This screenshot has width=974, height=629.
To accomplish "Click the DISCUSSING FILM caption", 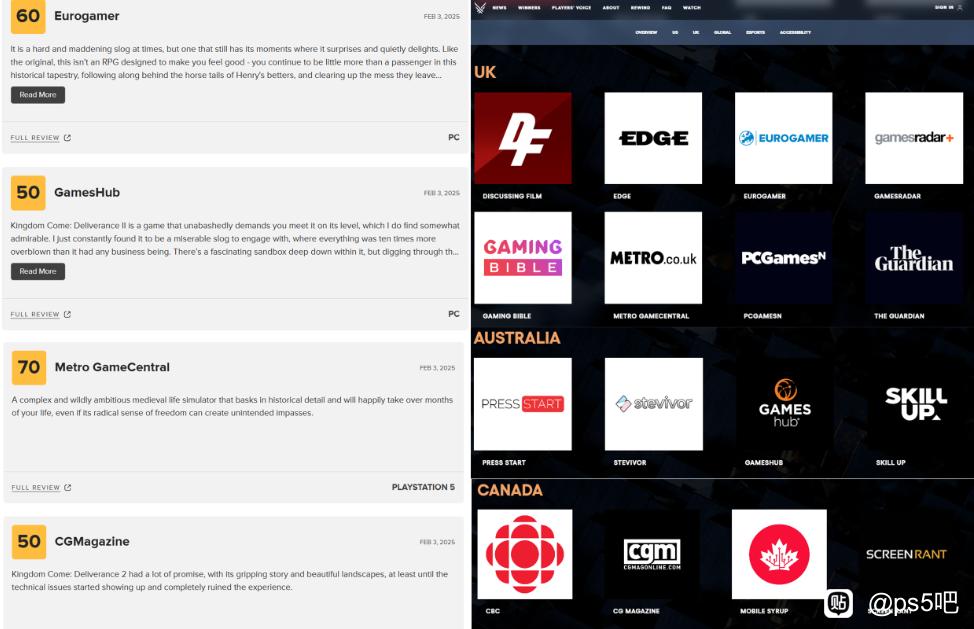I will [512, 196].
